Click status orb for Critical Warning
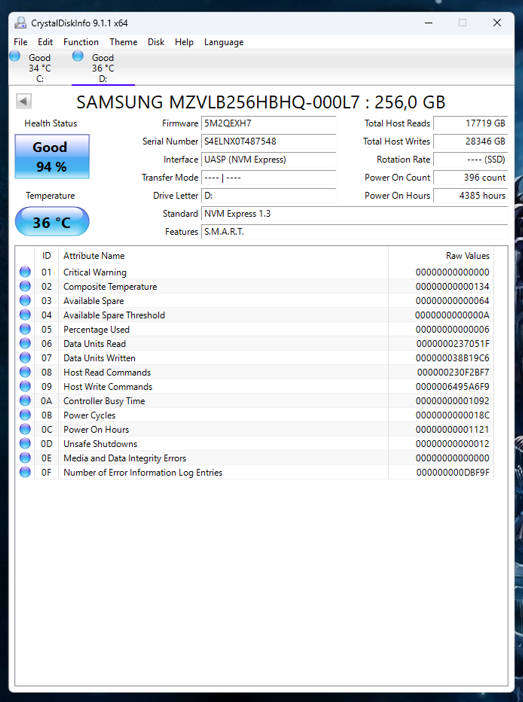523x702 pixels. pyautogui.click(x=25, y=272)
